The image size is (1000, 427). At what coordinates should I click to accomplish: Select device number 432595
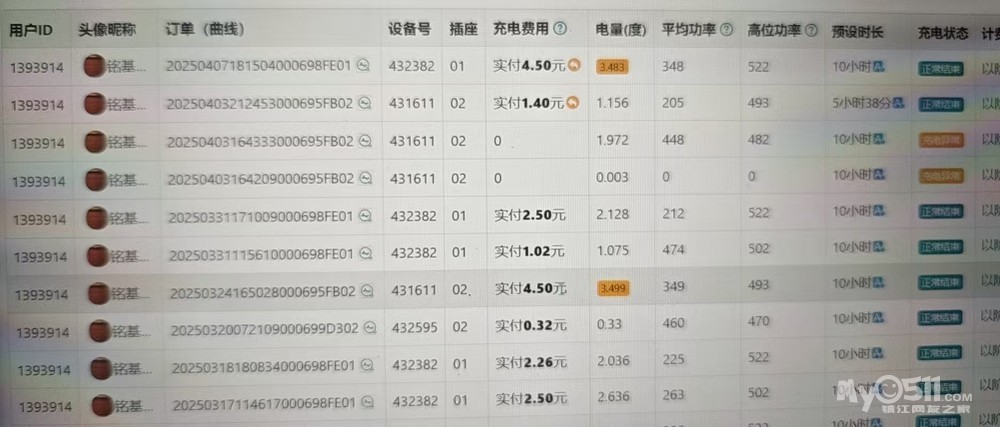point(413,327)
